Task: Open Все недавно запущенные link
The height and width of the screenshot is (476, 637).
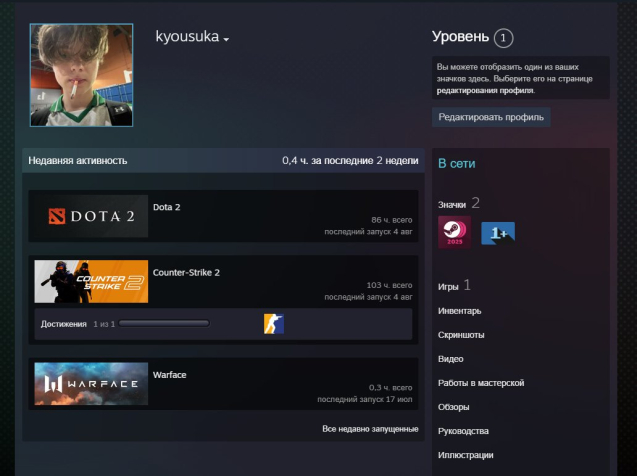Action: (x=370, y=429)
